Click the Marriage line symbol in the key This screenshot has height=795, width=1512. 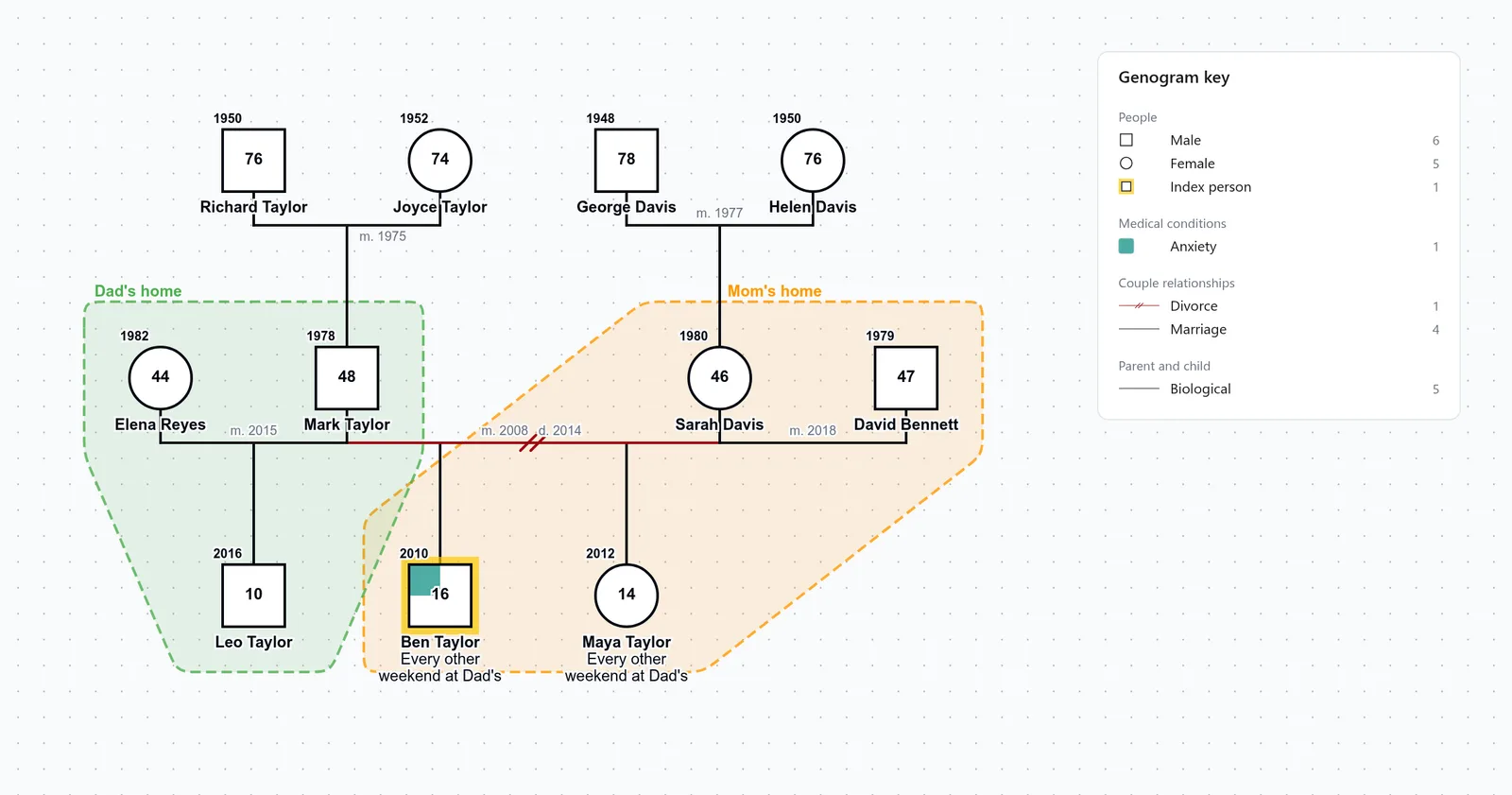coord(1139,329)
